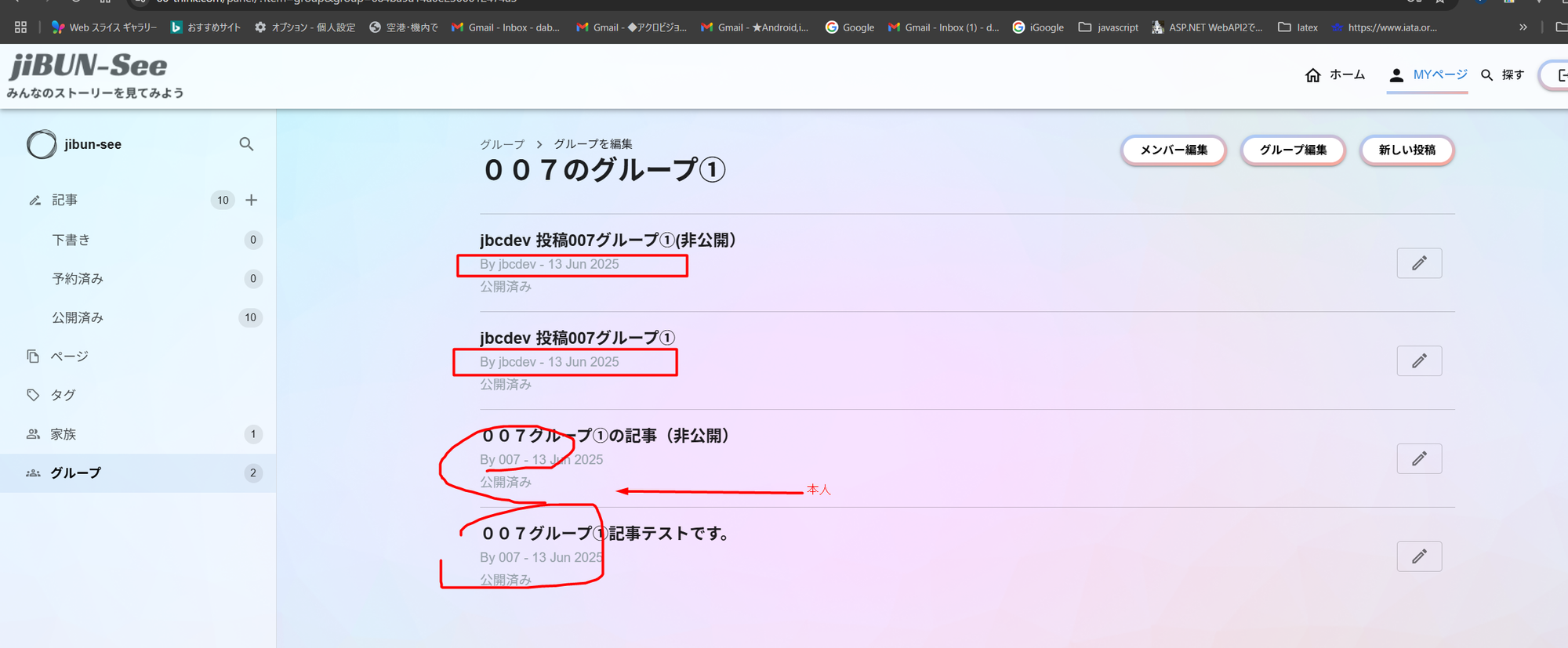Click the メンバー編集 button
The height and width of the screenshot is (648, 1568).
[1173, 150]
